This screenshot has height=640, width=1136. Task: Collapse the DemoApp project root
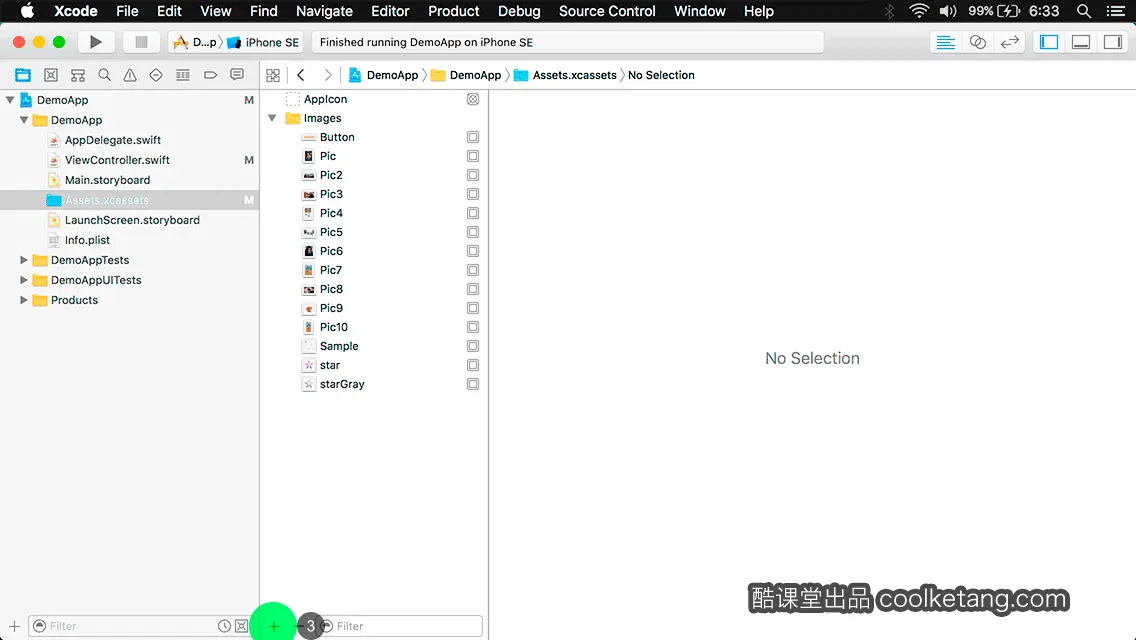point(10,100)
